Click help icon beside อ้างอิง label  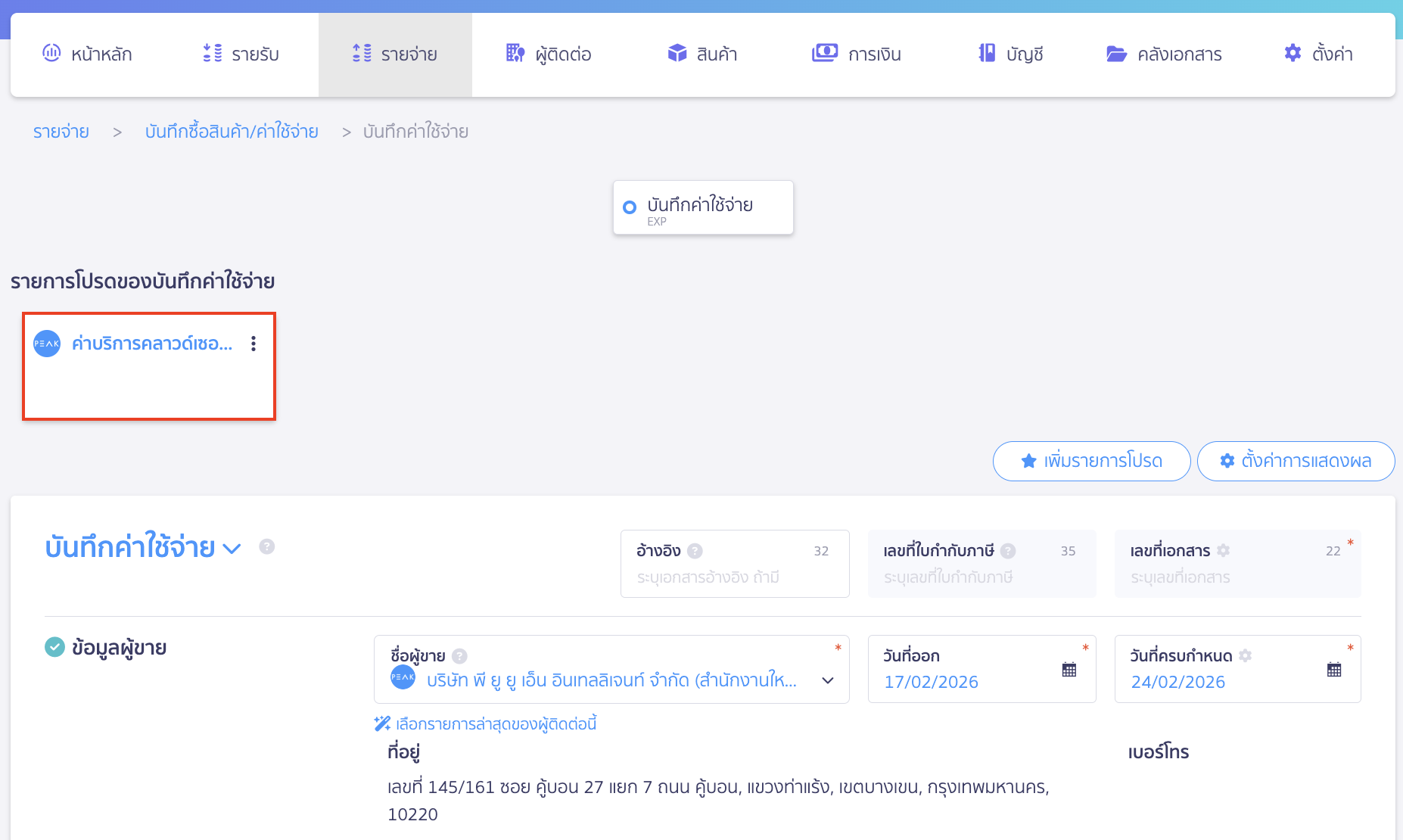[x=695, y=551]
